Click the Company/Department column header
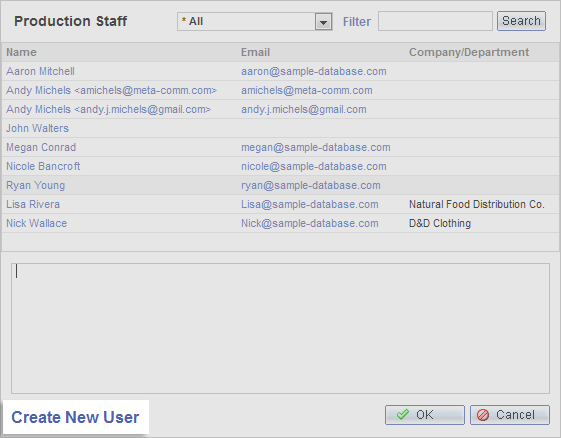Image resolution: width=561 pixels, height=438 pixels. point(469,52)
